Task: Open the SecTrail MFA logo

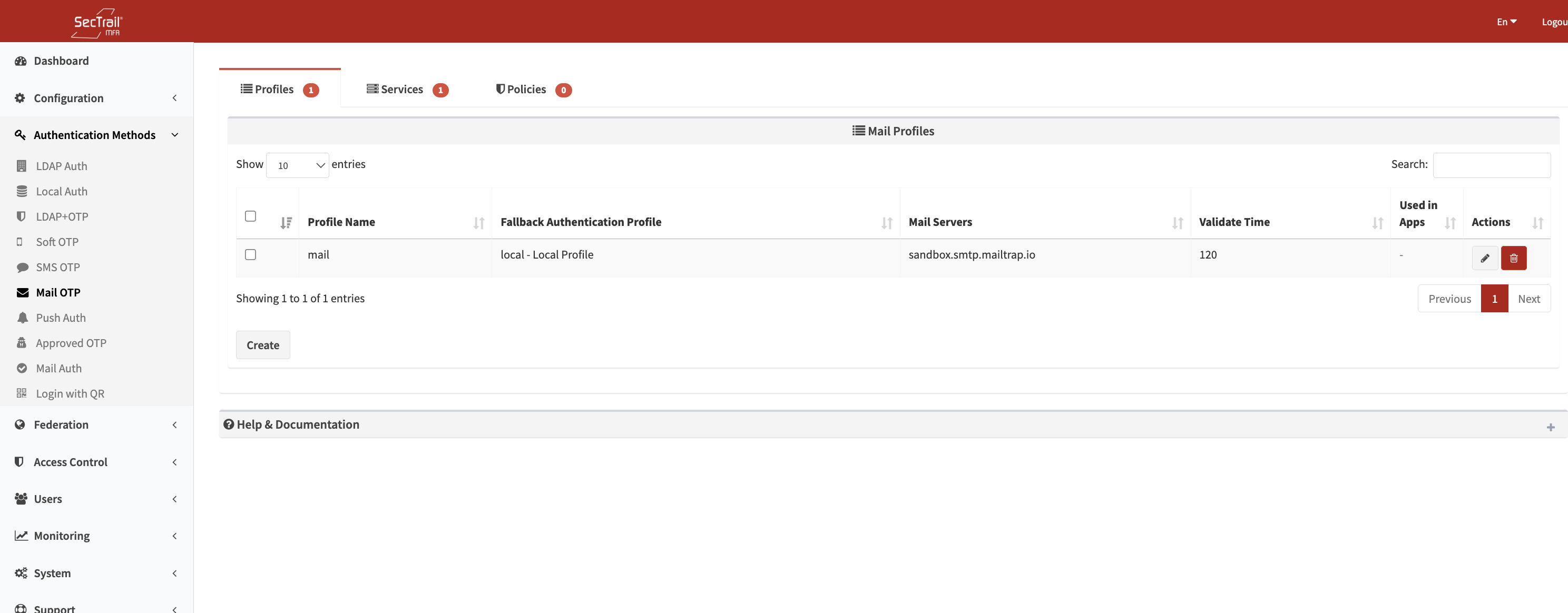Action: coord(97,23)
